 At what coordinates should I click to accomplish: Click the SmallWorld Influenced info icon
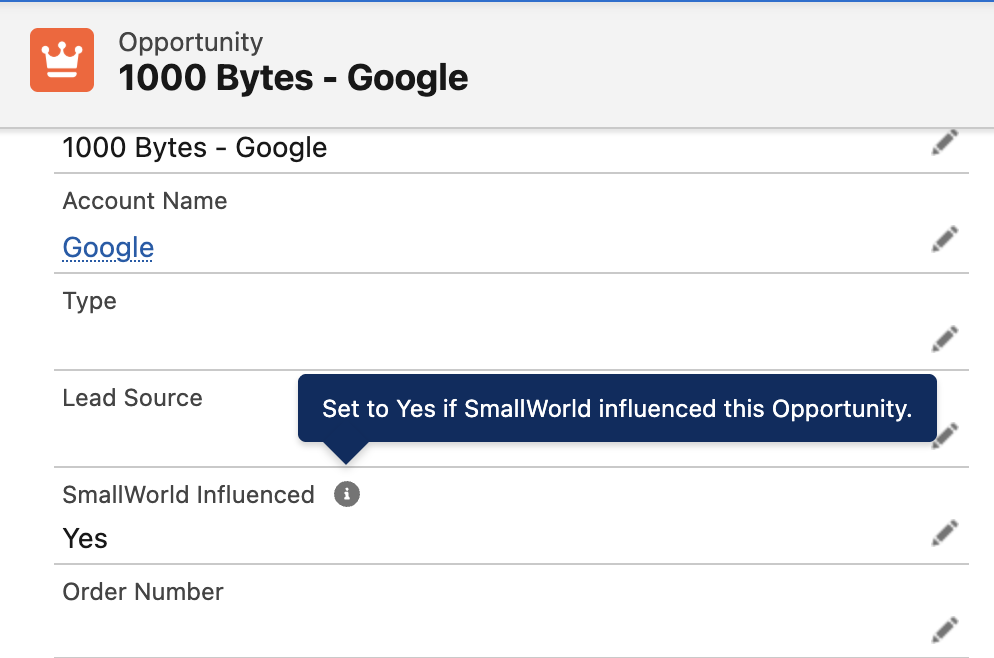click(x=347, y=494)
